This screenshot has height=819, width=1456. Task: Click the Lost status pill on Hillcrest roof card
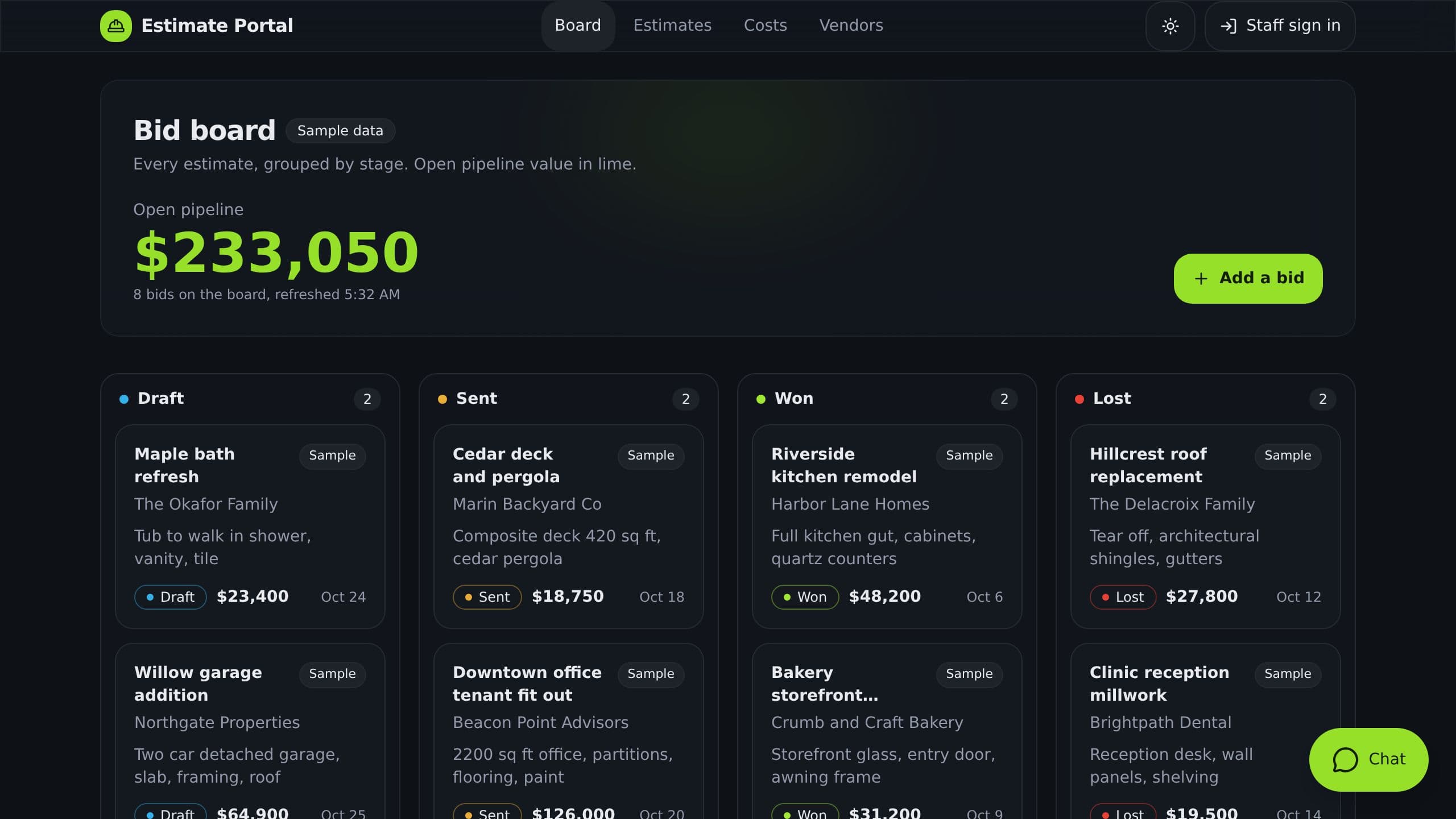(1123, 597)
